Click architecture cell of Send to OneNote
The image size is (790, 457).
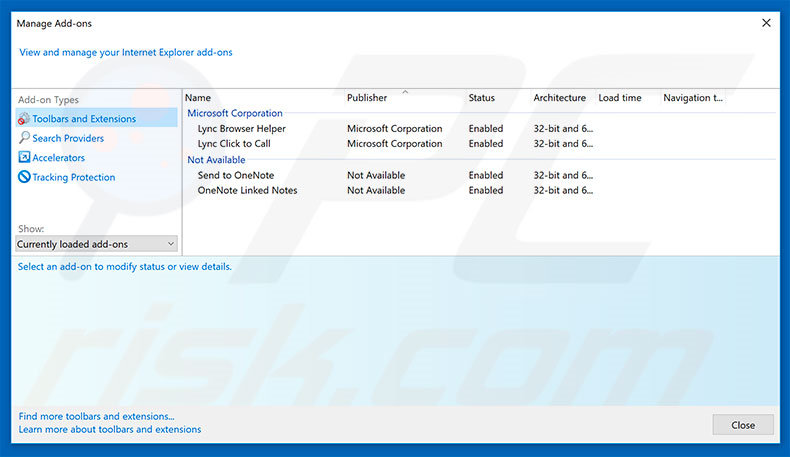click(563, 175)
